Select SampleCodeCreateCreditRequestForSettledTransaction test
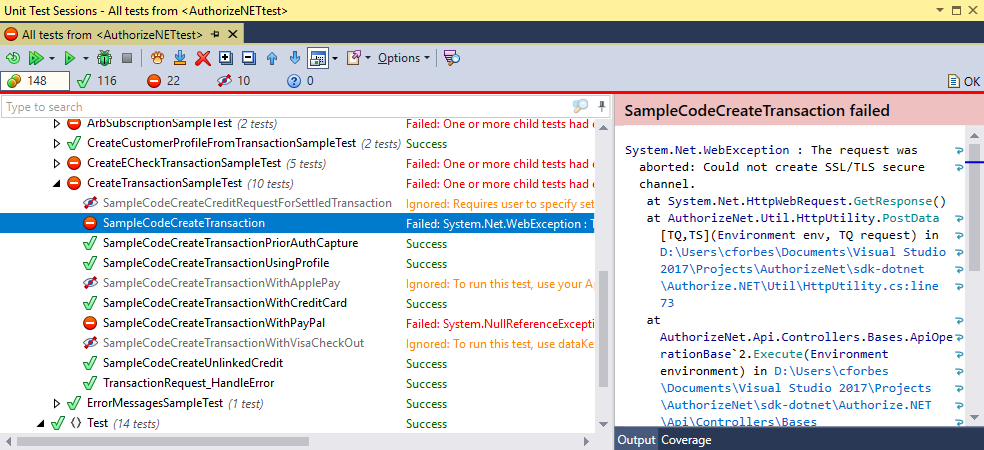984x450 pixels. click(x=247, y=203)
